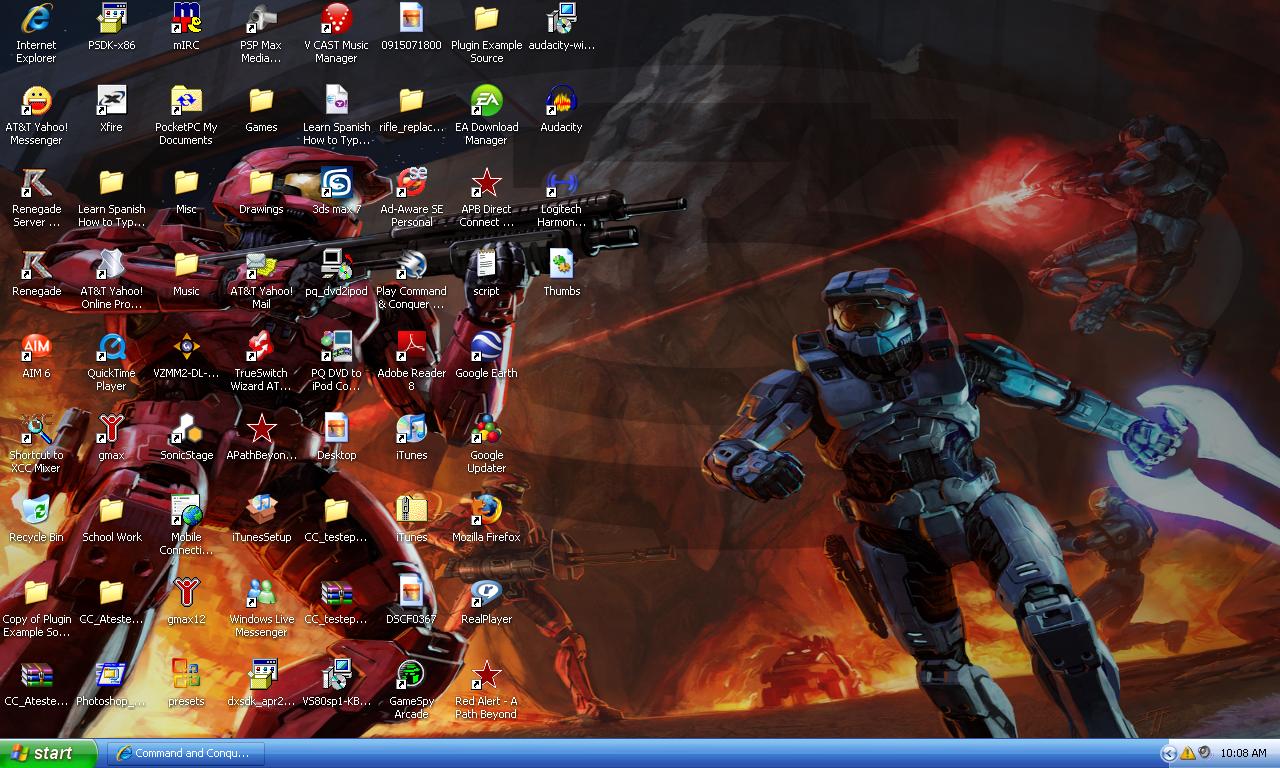Screen dimensions: 1280x768
Task: Open Mozilla Firefox from the desktop
Action: pyautogui.click(x=486, y=512)
